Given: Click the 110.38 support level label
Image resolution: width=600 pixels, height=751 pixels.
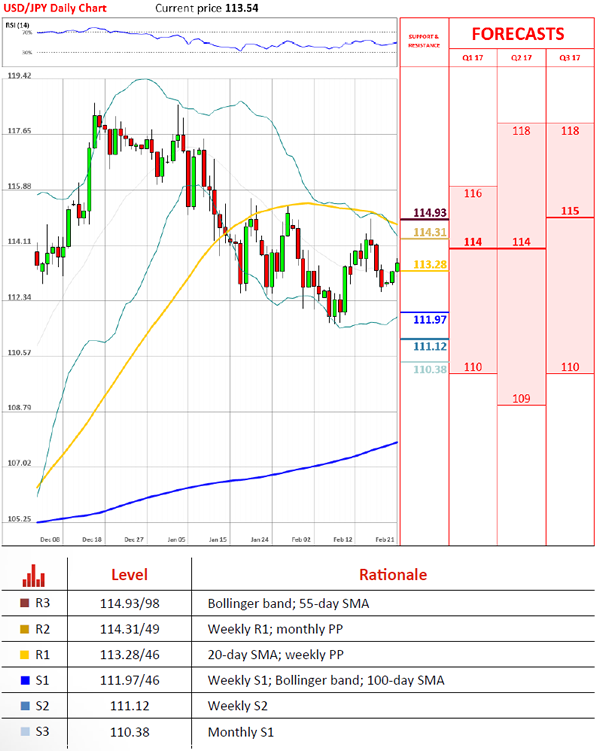Looking at the screenshot, I should pyautogui.click(x=430, y=369).
